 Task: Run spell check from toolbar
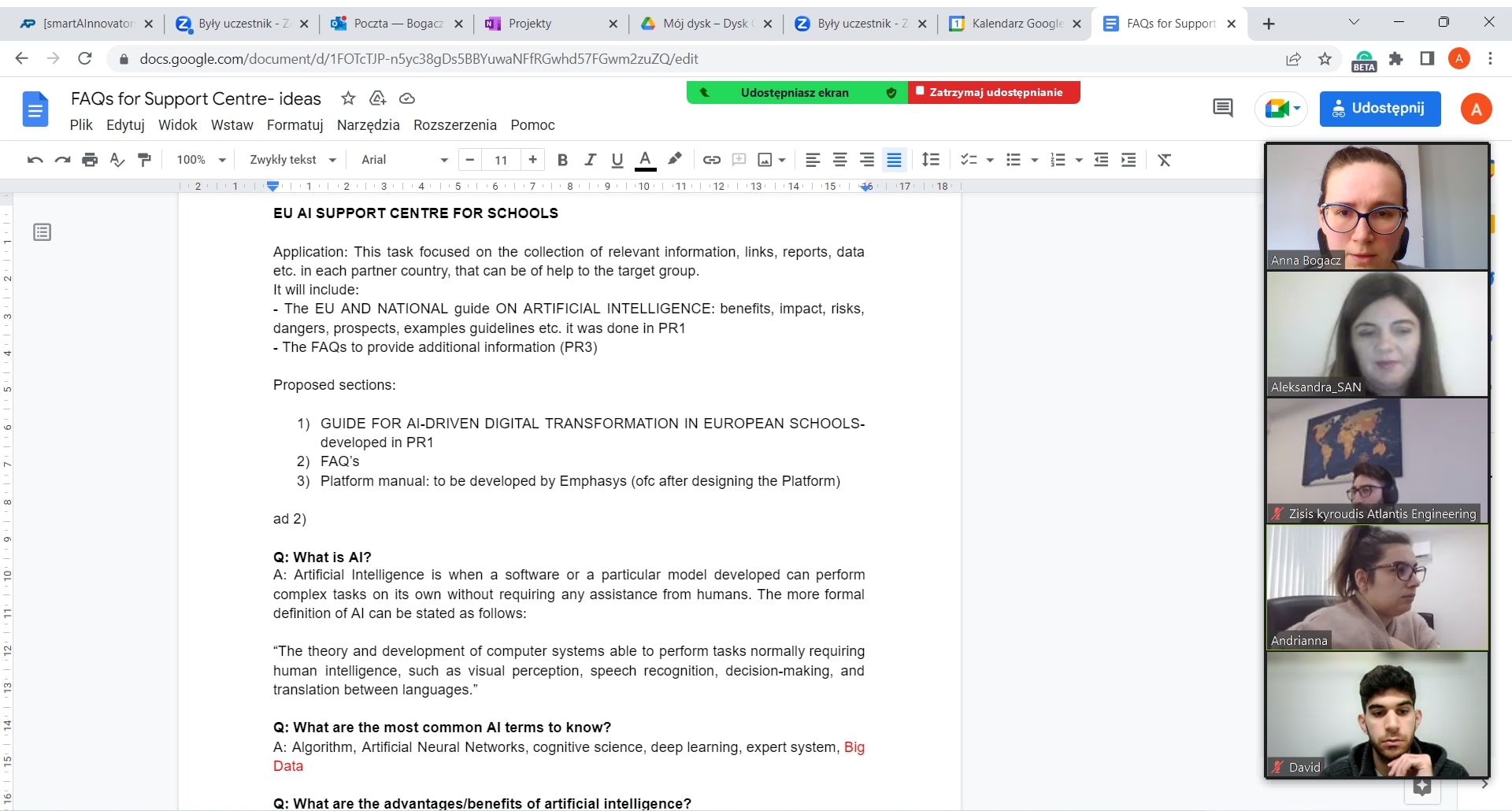(x=117, y=160)
